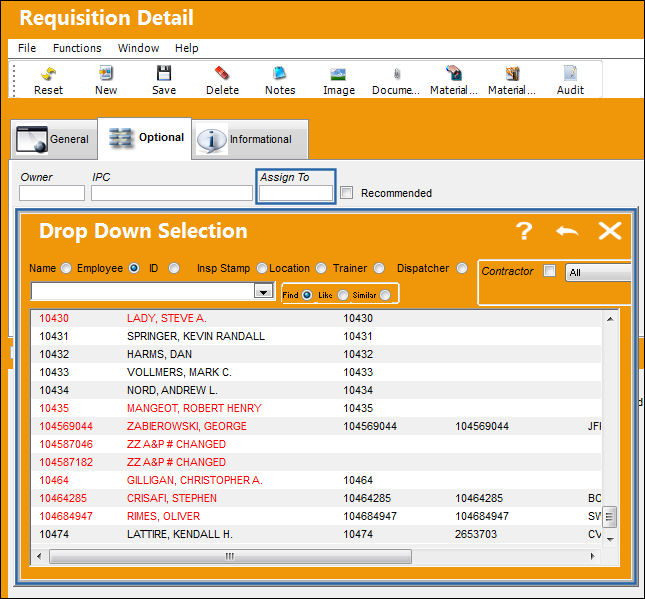The height and width of the screenshot is (599, 645).
Task: Click the Owner input field
Action: tap(52, 193)
